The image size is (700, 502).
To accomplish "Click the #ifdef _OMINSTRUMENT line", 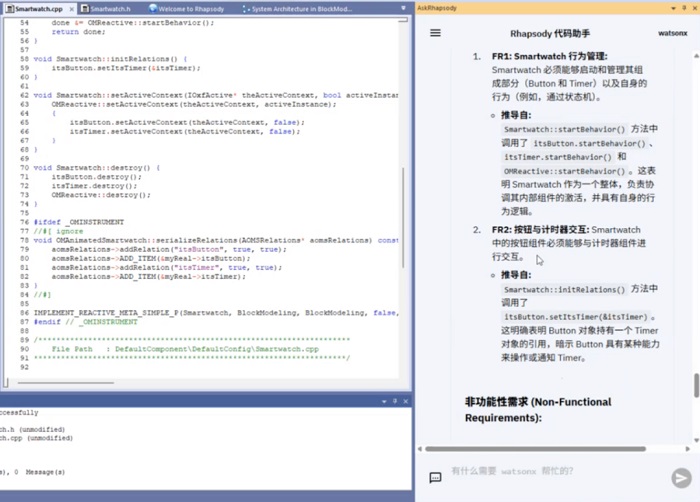I will (x=79, y=222).
